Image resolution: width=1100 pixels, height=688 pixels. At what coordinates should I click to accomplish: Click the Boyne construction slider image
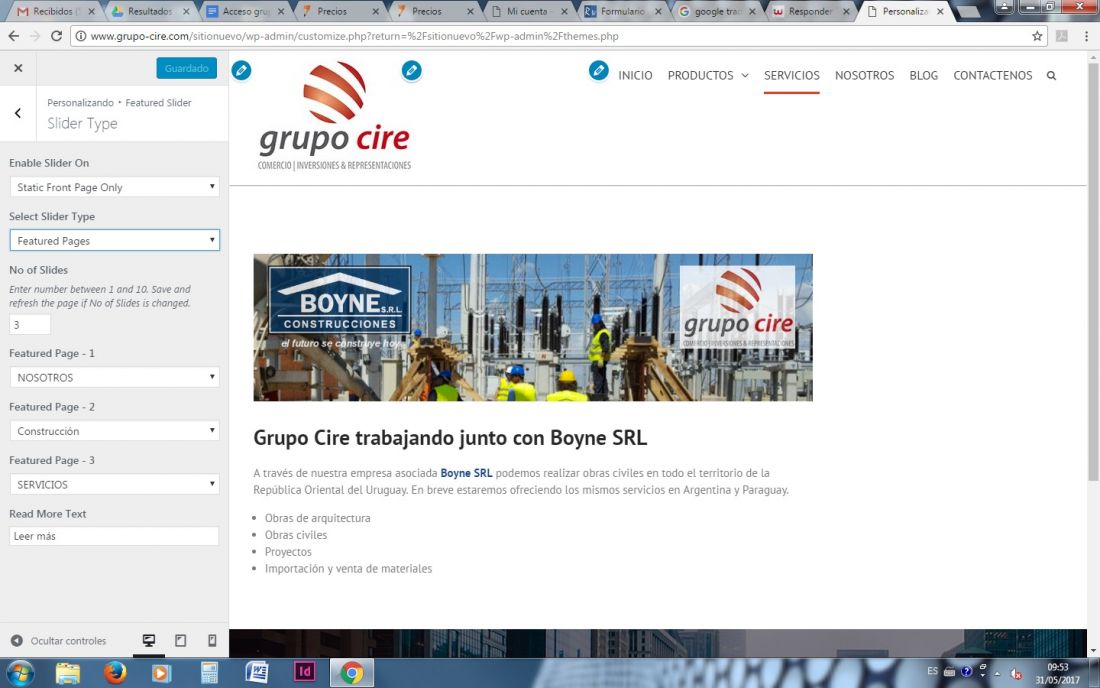click(533, 328)
